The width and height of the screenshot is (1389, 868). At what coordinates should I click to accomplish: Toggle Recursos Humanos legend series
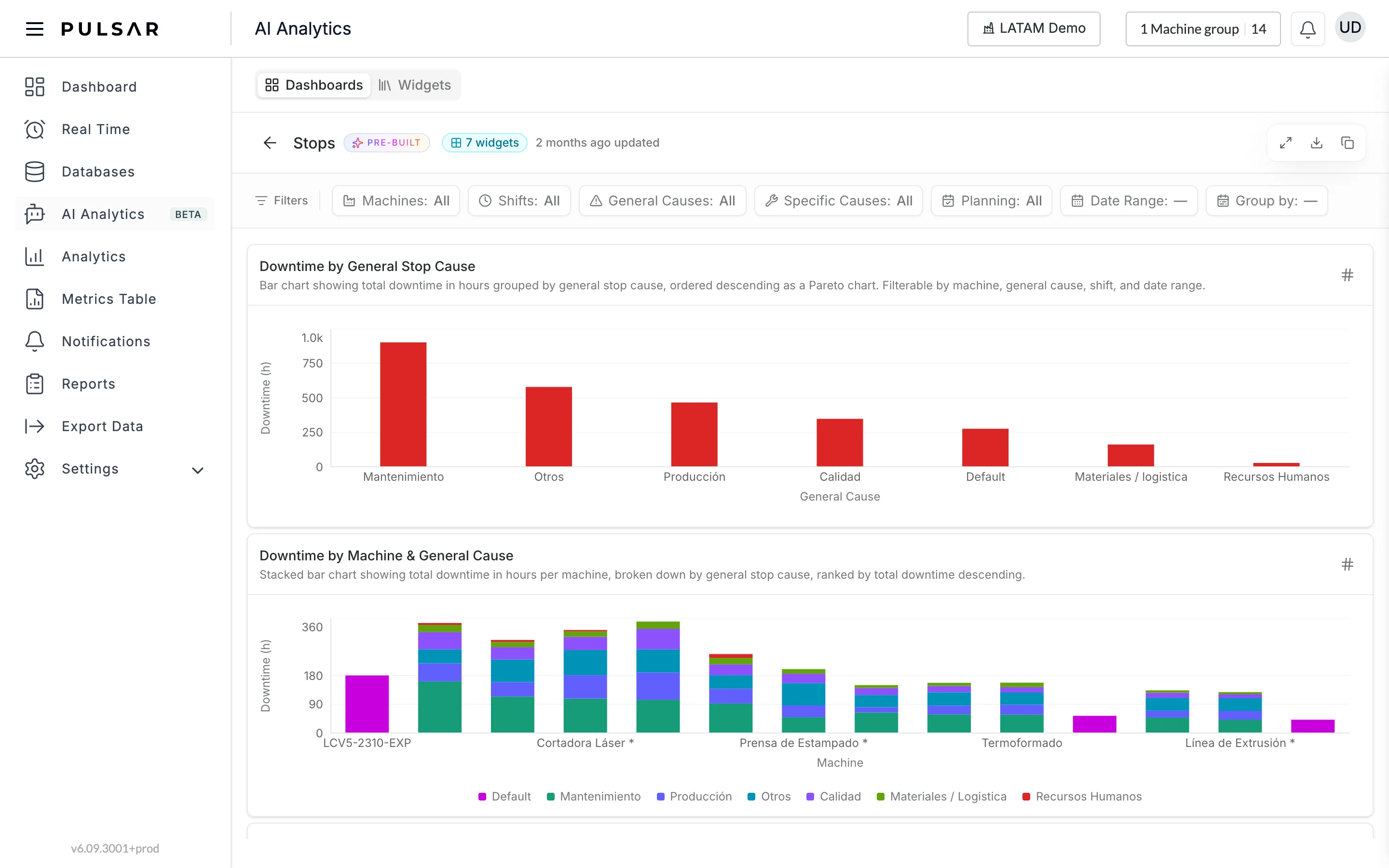point(1082,796)
